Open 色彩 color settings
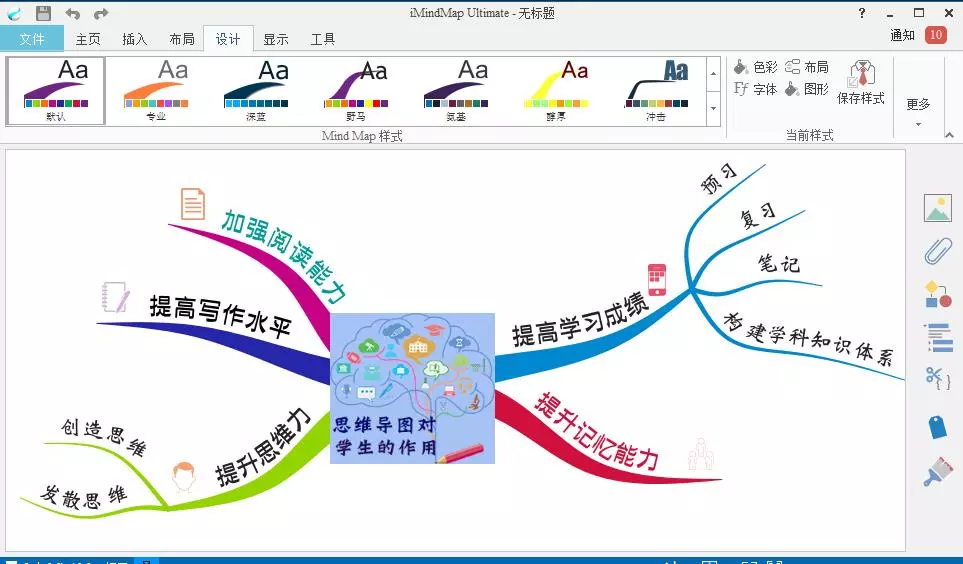963x564 pixels. [755, 66]
